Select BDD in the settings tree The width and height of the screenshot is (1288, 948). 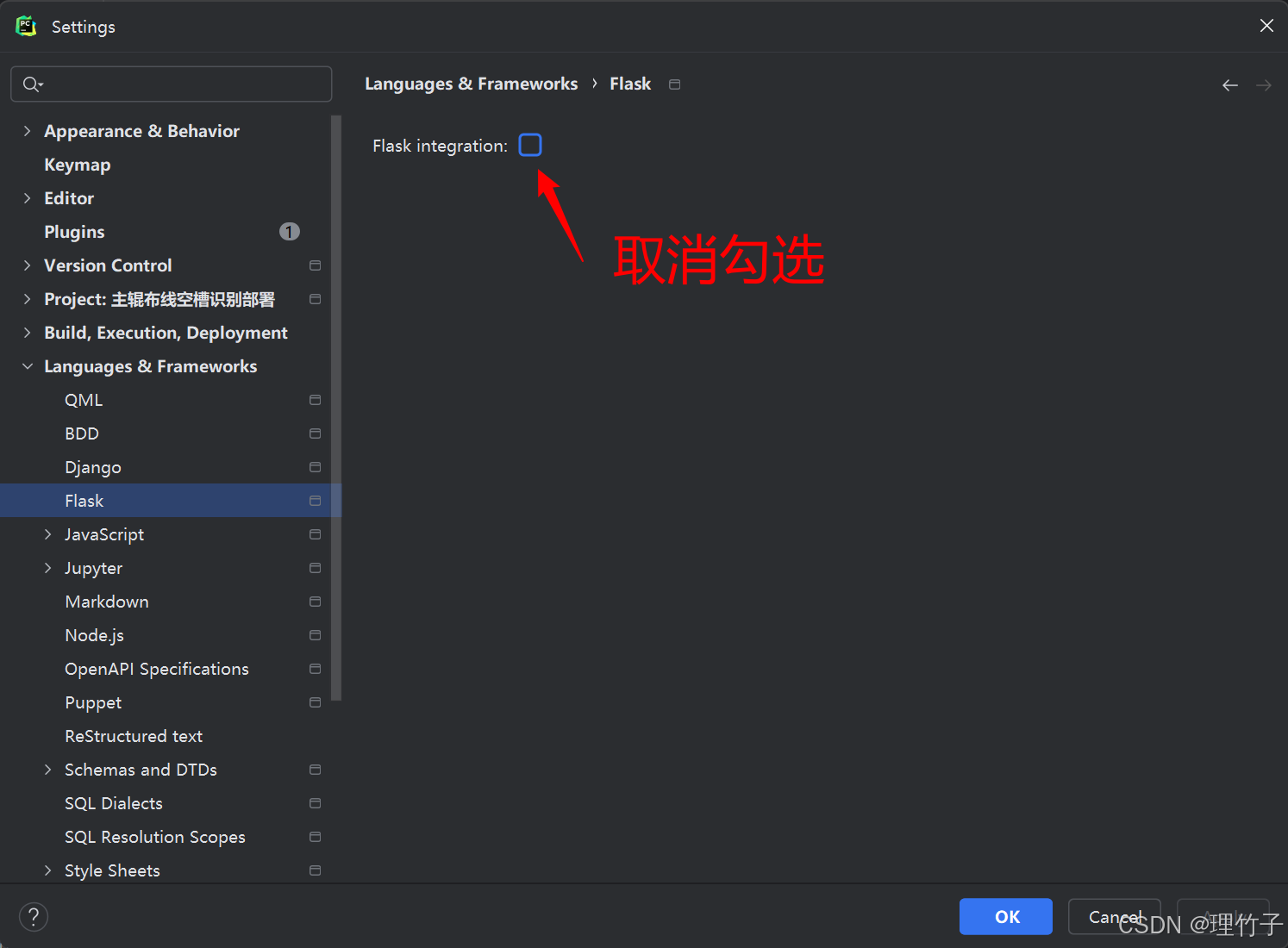click(82, 433)
